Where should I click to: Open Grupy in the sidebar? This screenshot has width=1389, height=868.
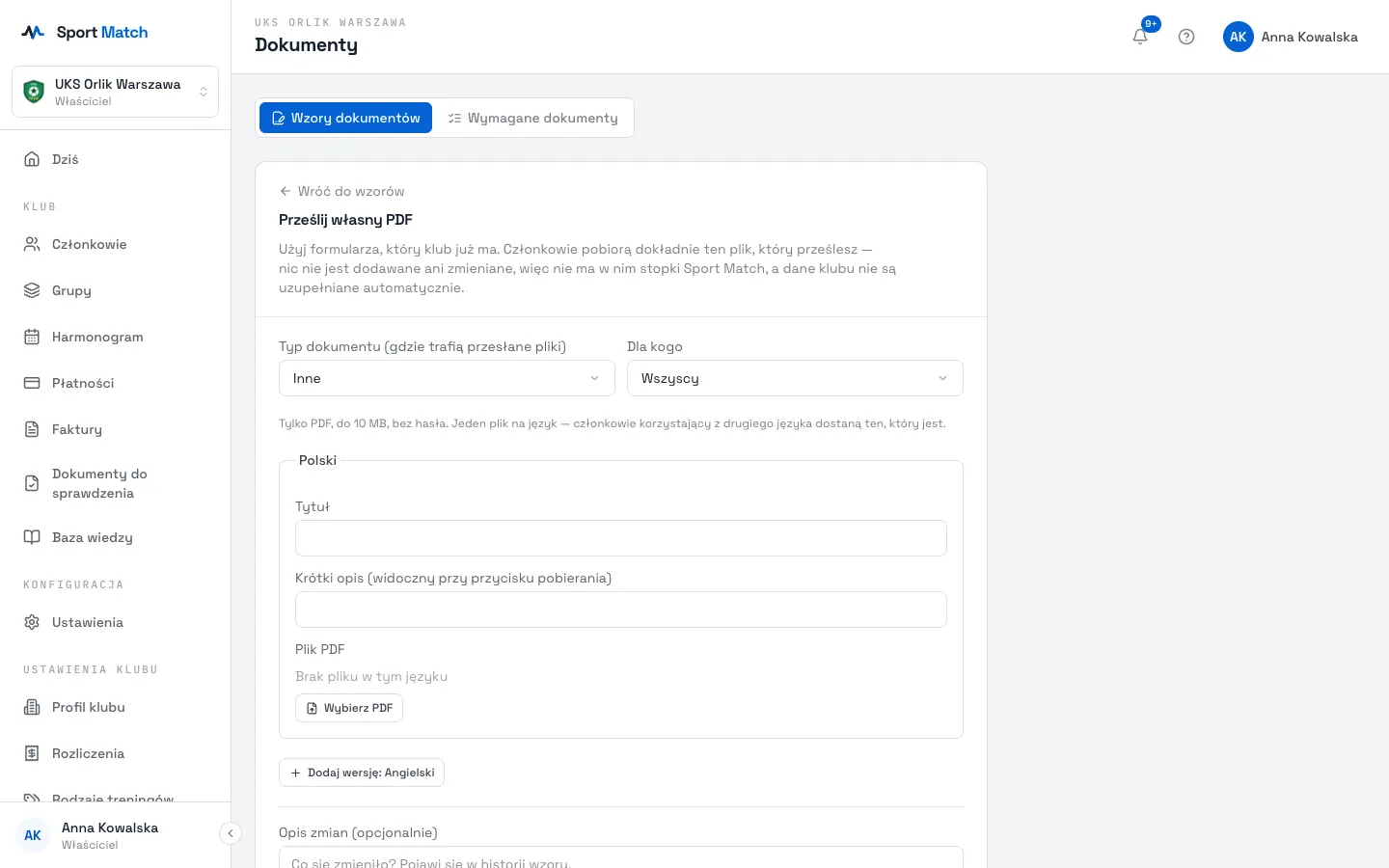coord(115,290)
